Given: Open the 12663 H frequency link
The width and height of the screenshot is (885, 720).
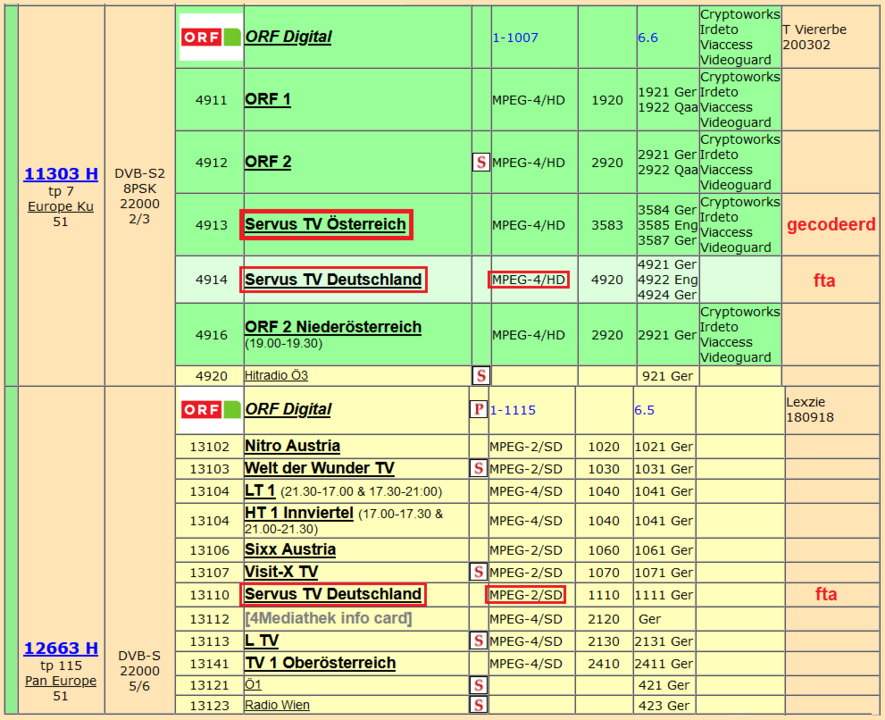Looking at the screenshot, I should click(61, 648).
